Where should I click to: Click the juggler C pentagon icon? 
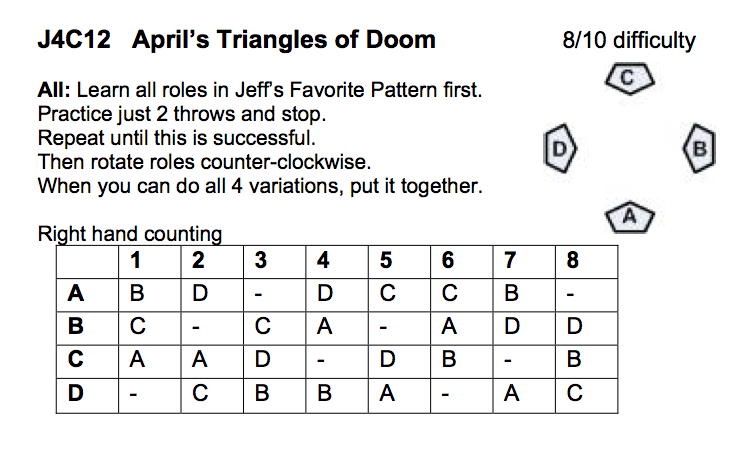tap(629, 78)
